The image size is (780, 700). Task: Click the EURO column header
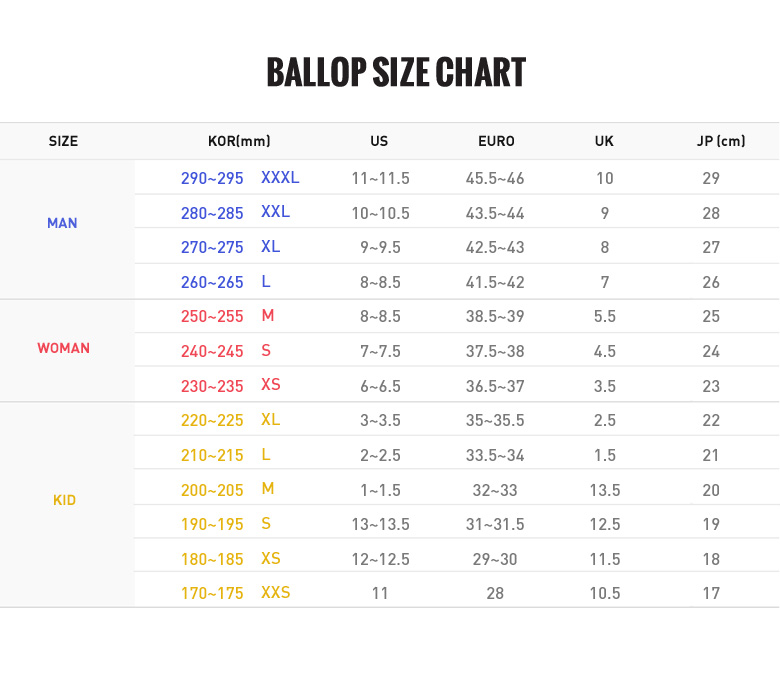496,142
